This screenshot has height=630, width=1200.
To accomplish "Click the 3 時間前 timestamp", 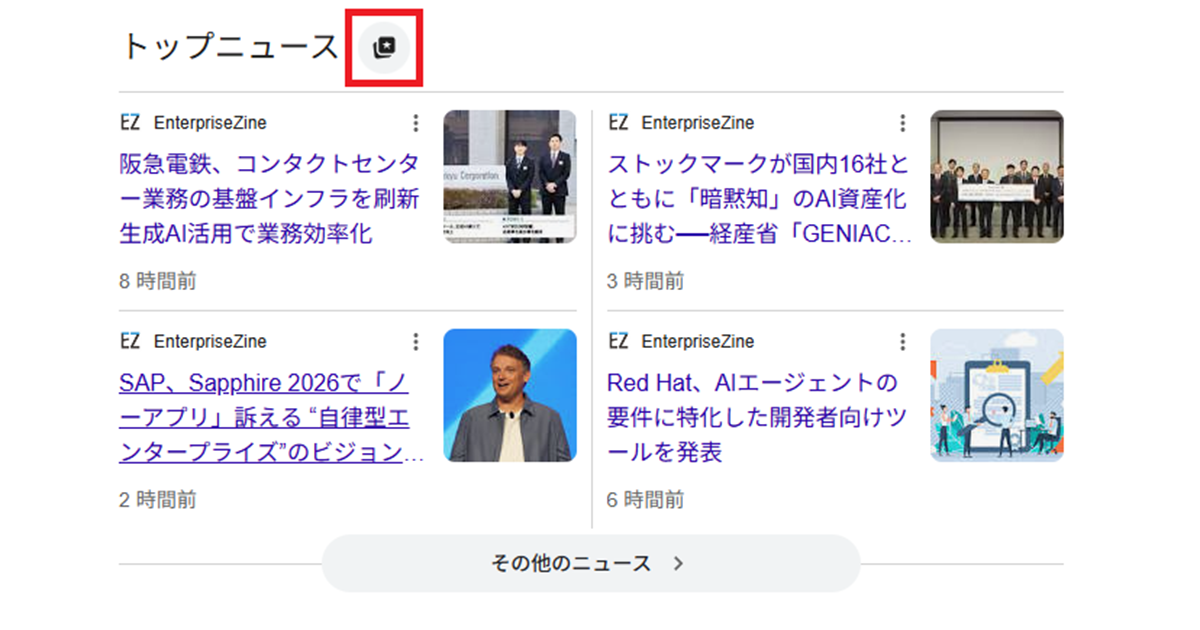I will [x=646, y=281].
